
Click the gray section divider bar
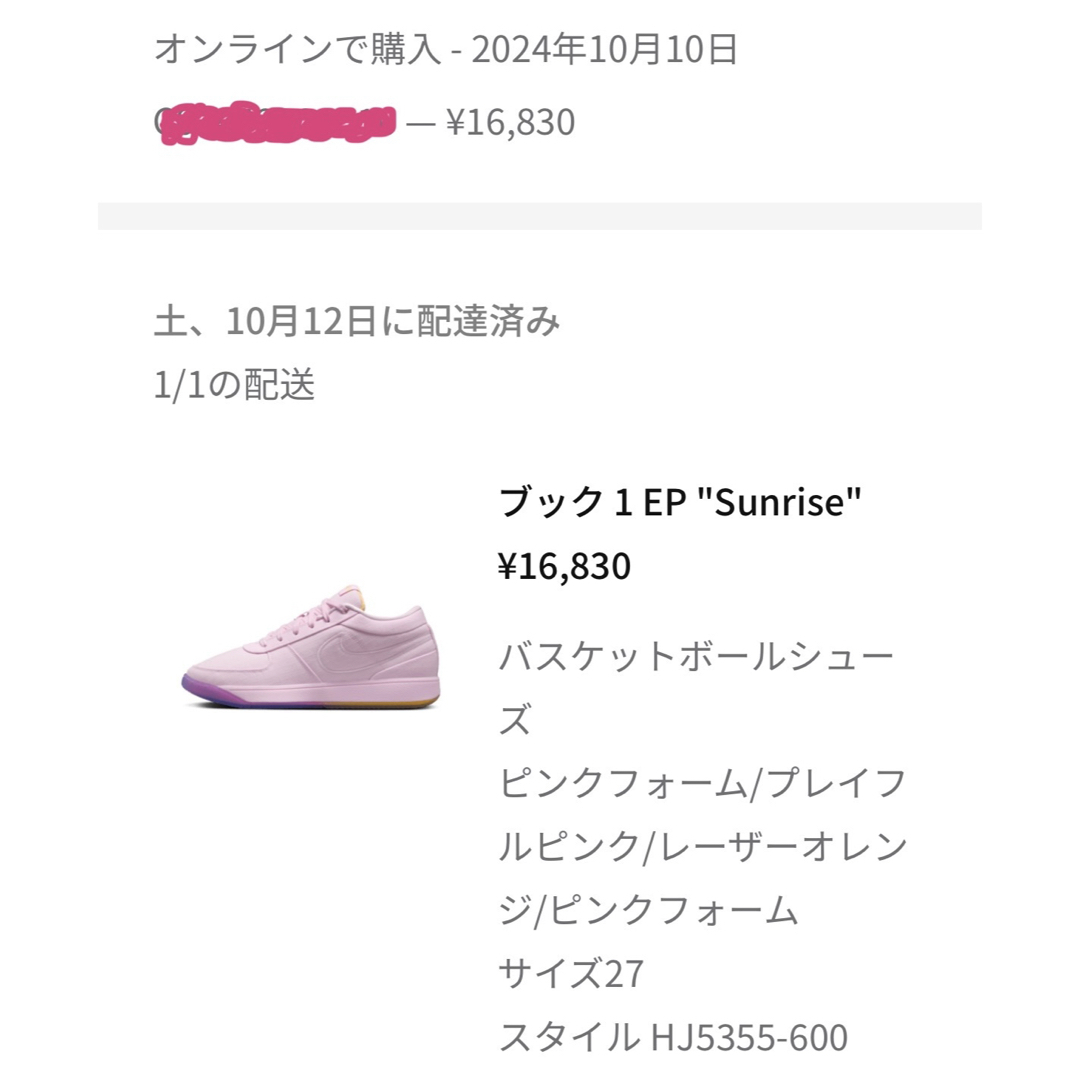540,216
